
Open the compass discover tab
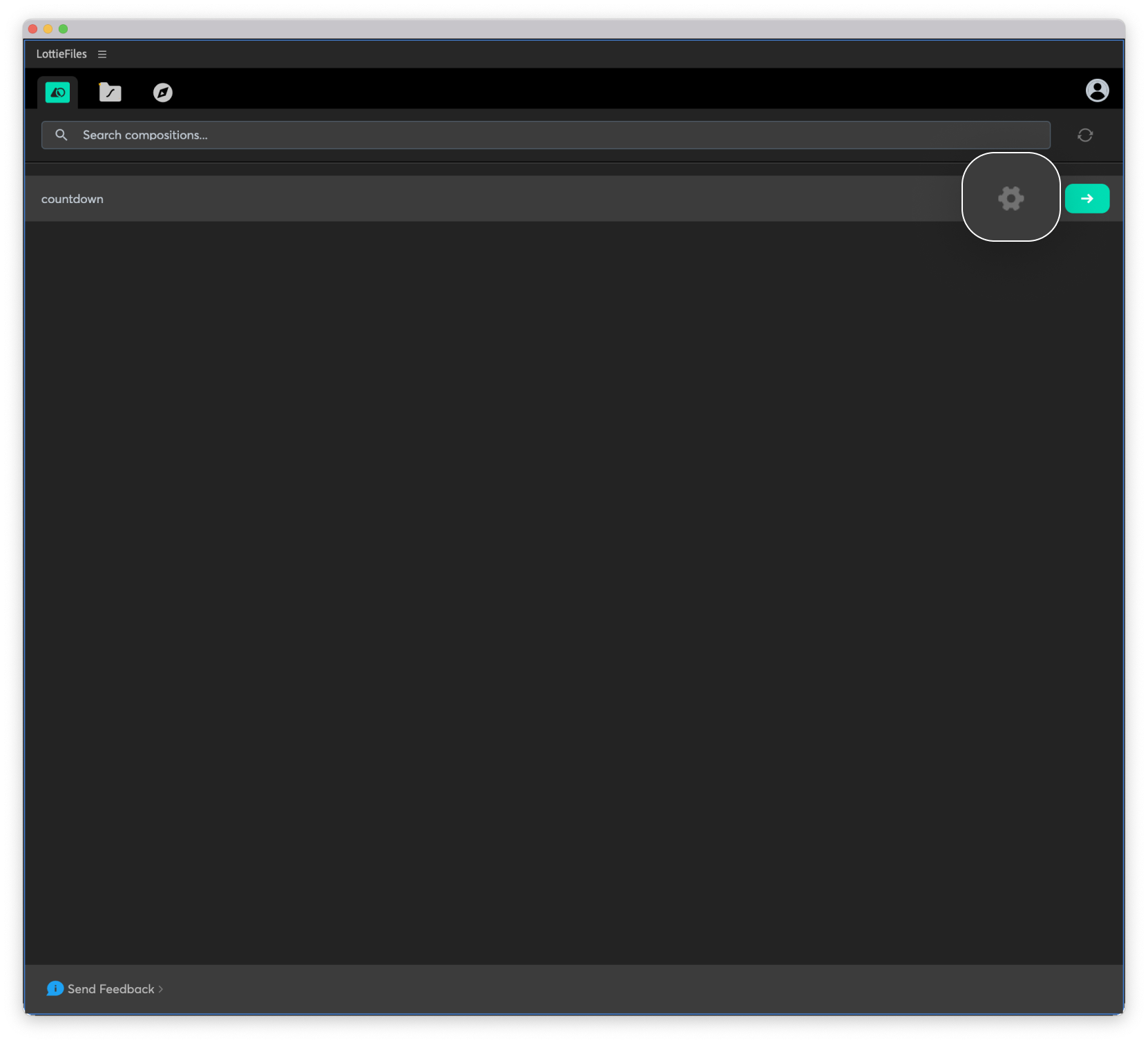(x=163, y=92)
